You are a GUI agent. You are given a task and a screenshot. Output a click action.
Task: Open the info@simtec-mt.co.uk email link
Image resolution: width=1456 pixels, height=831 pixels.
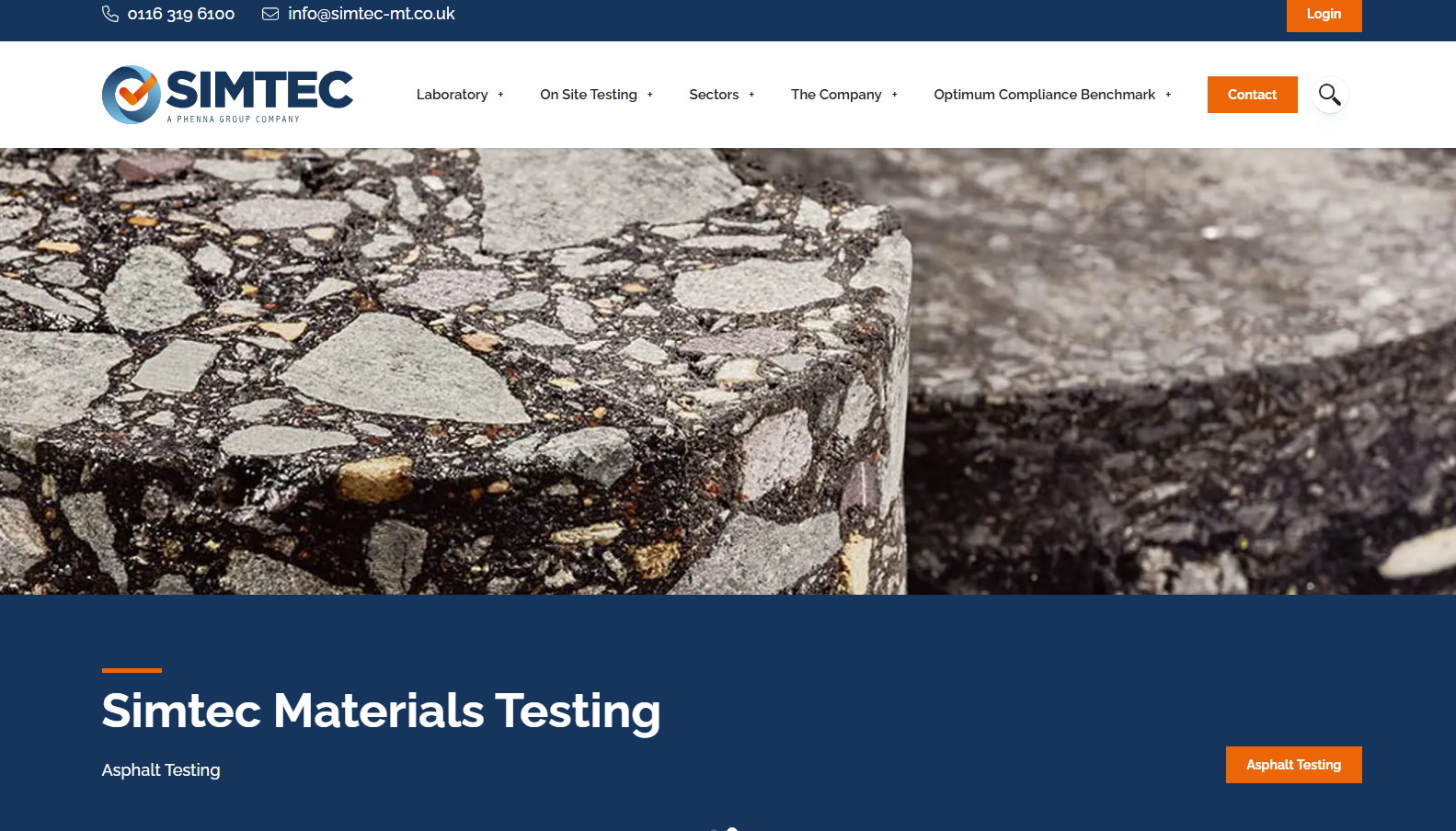click(x=372, y=14)
